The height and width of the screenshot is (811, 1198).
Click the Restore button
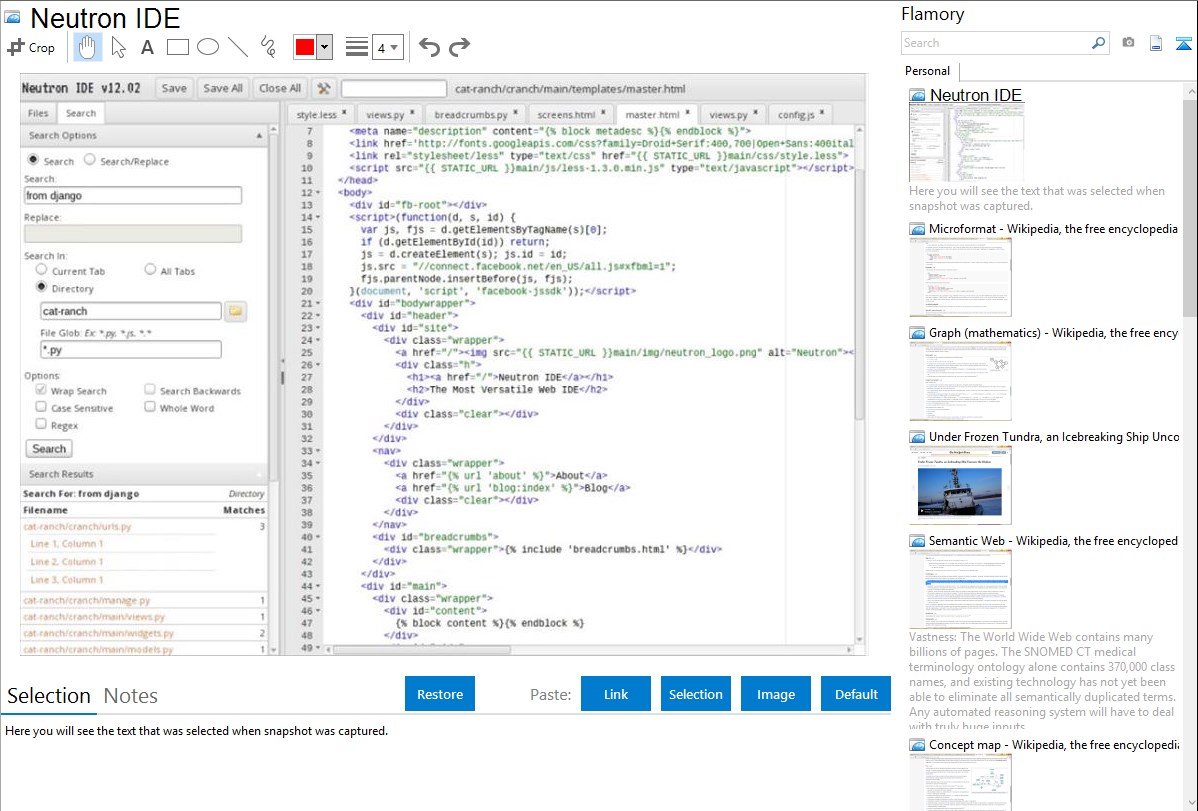[440, 694]
